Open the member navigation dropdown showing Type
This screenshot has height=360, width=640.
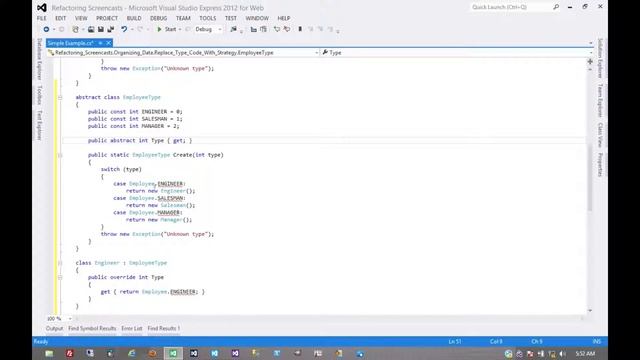(456, 53)
